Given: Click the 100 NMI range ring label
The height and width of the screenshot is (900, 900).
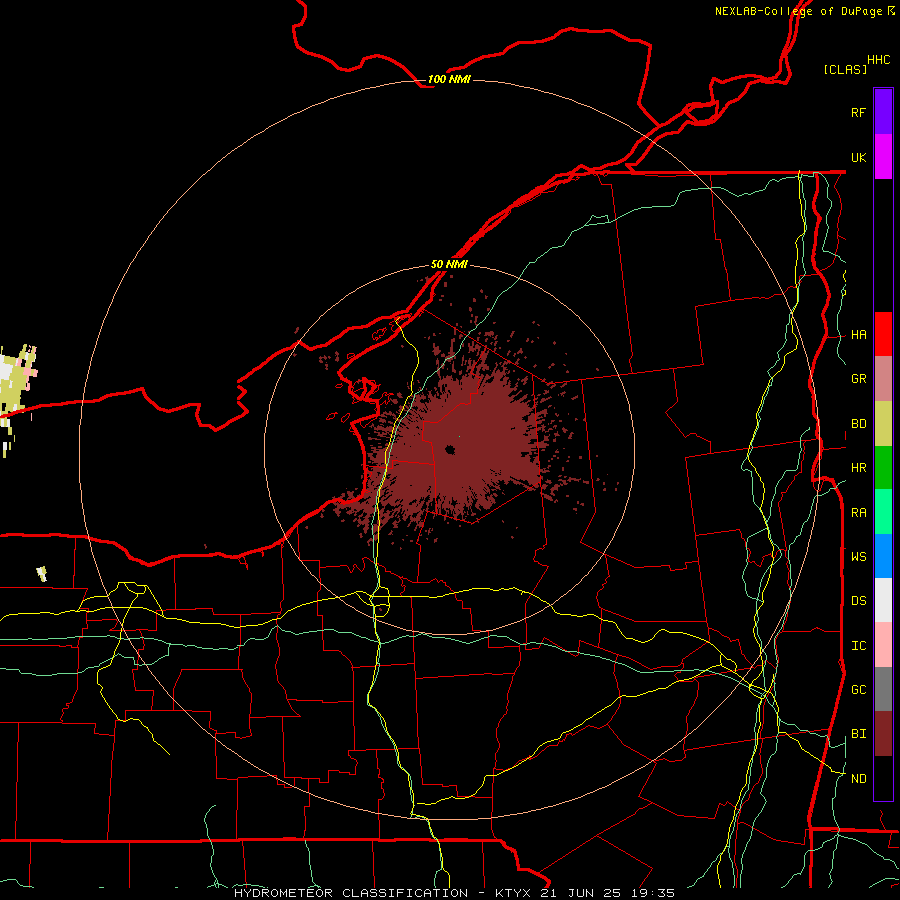Looking at the screenshot, I should 449,79.
